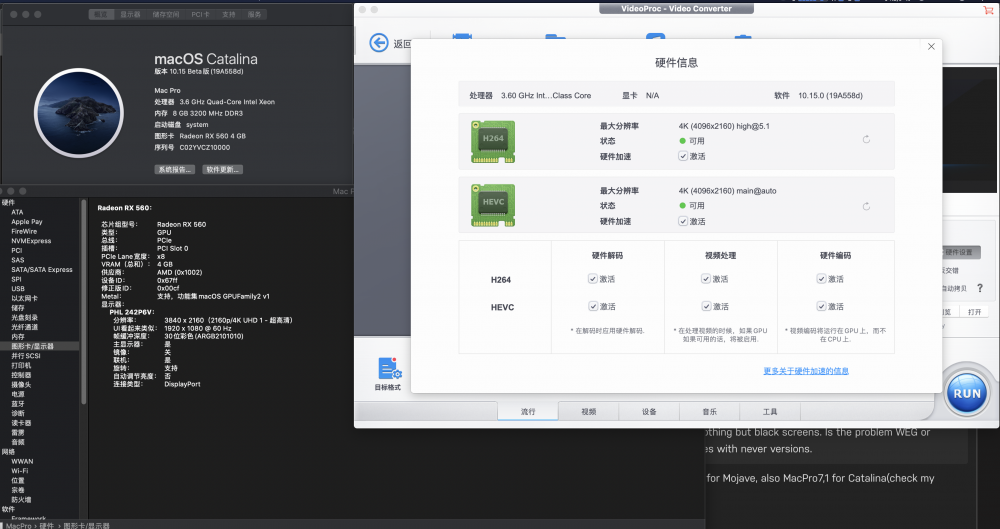
Task: Refresh the H264 hardware status
Action: tap(866, 139)
